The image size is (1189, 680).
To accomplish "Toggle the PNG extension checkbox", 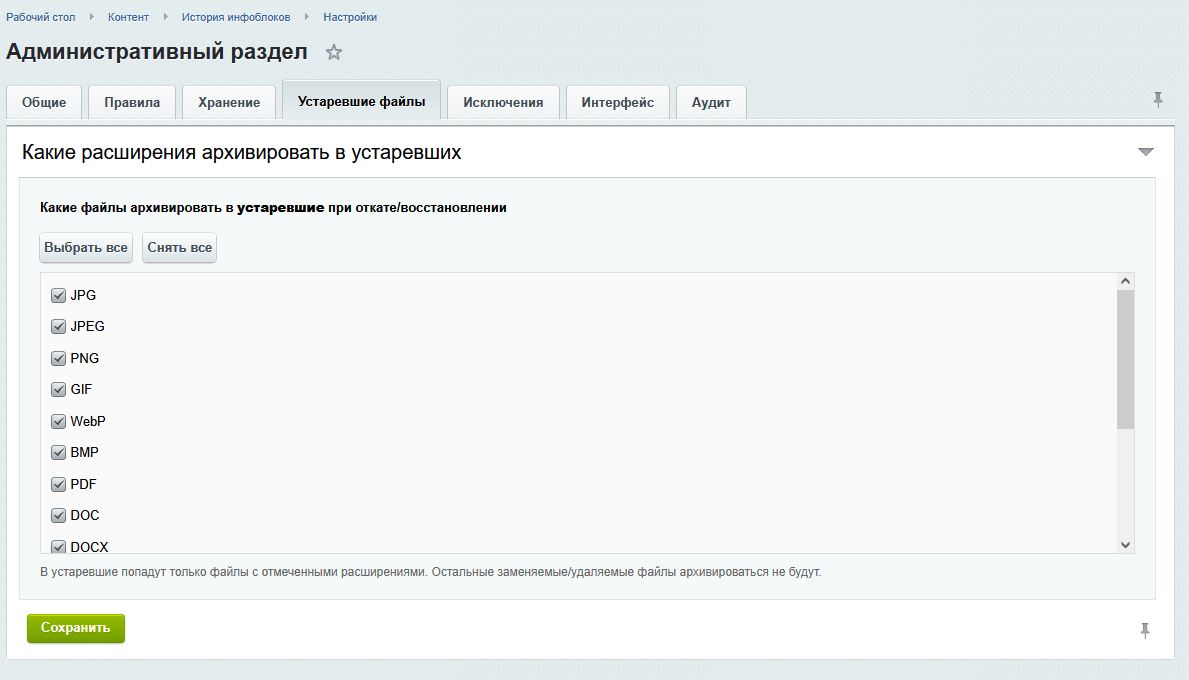I will tap(58, 358).
